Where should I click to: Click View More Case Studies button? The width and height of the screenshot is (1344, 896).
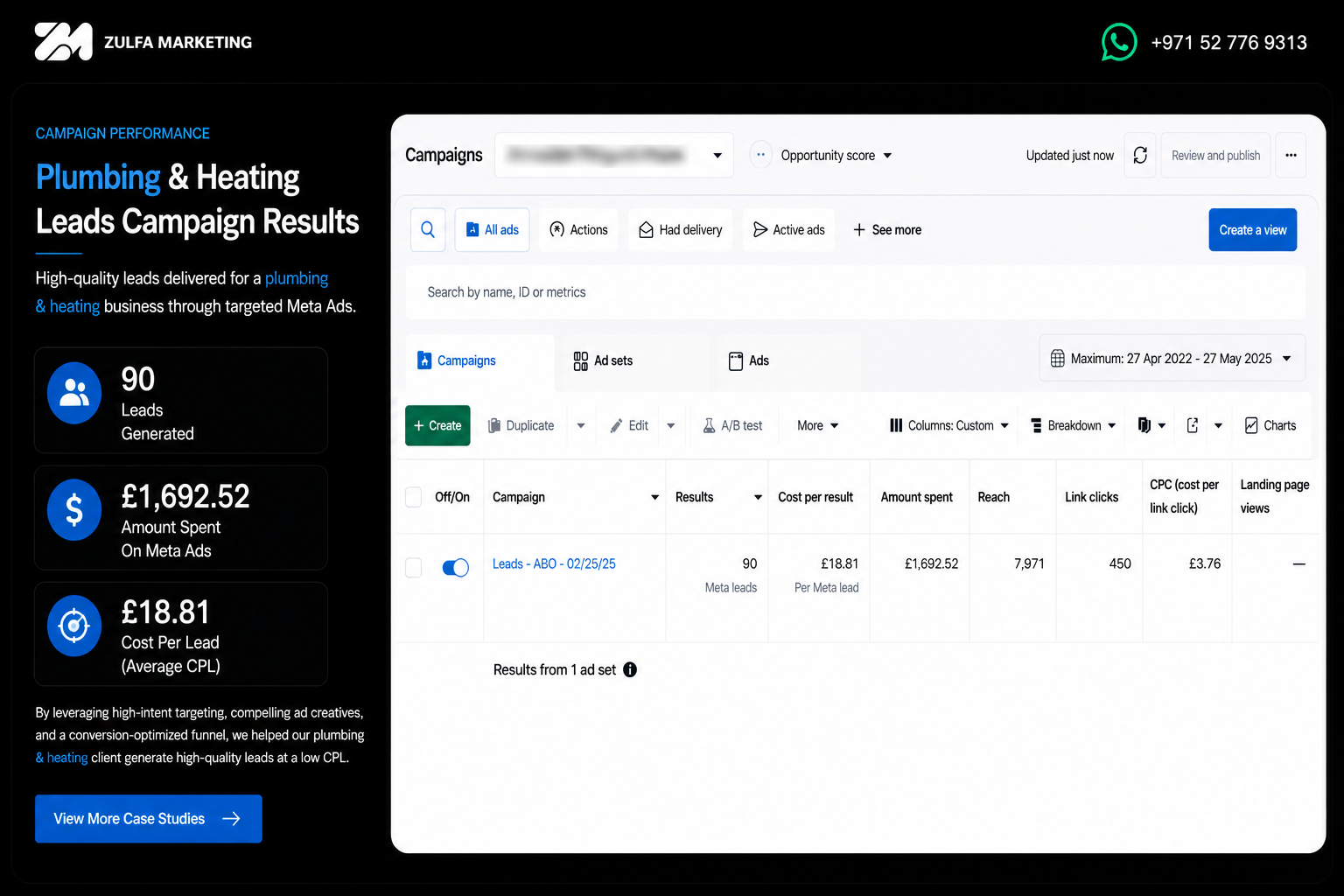pyautogui.click(x=149, y=819)
